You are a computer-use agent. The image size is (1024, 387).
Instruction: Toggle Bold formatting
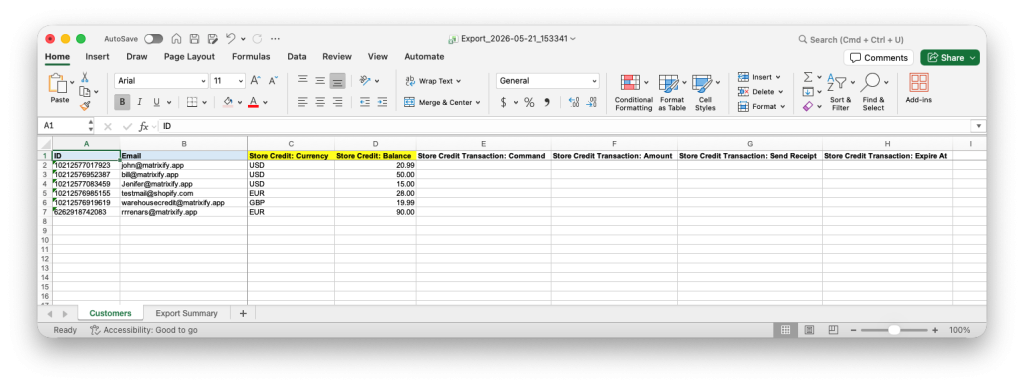tap(122, 102)
